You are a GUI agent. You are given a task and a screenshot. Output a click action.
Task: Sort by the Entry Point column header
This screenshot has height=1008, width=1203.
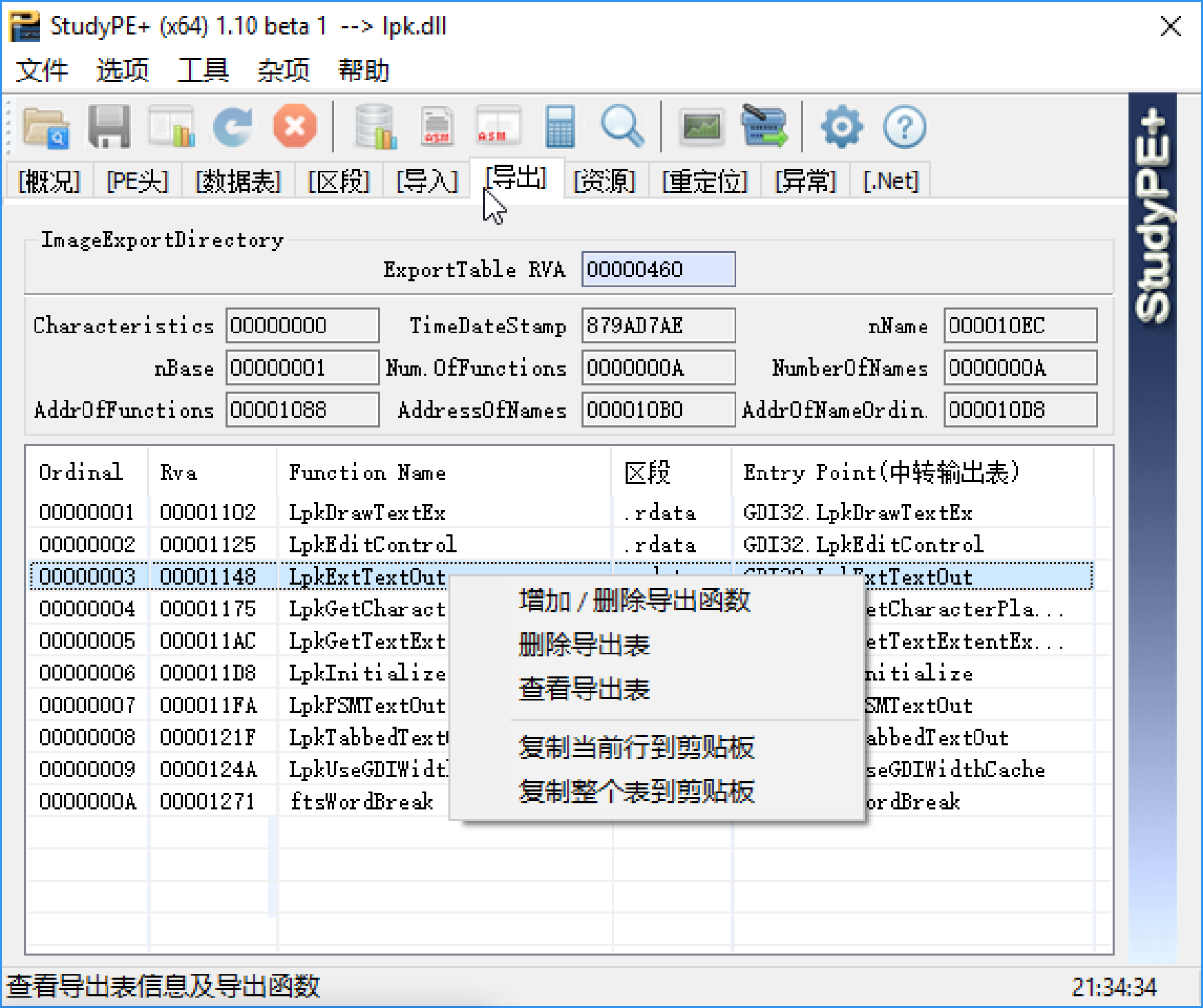[x=913, y=472]
